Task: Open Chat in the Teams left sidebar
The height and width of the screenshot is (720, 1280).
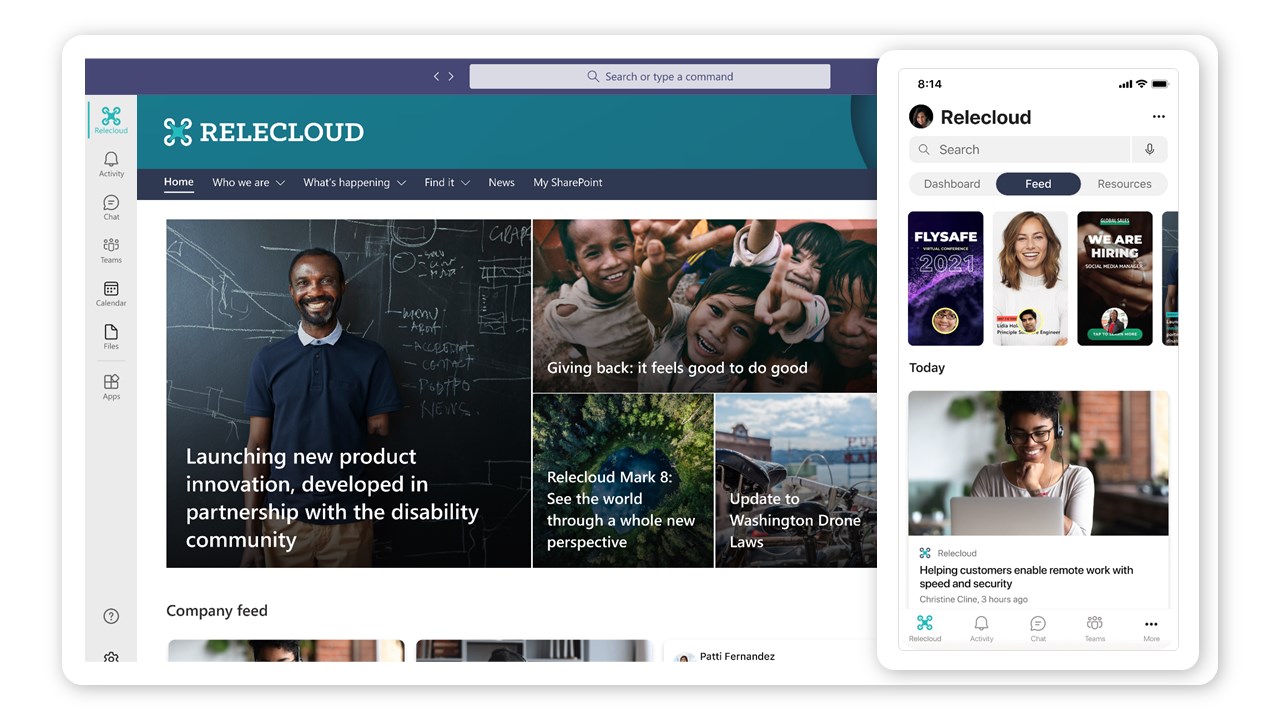Action: click(x=111, y=208)
